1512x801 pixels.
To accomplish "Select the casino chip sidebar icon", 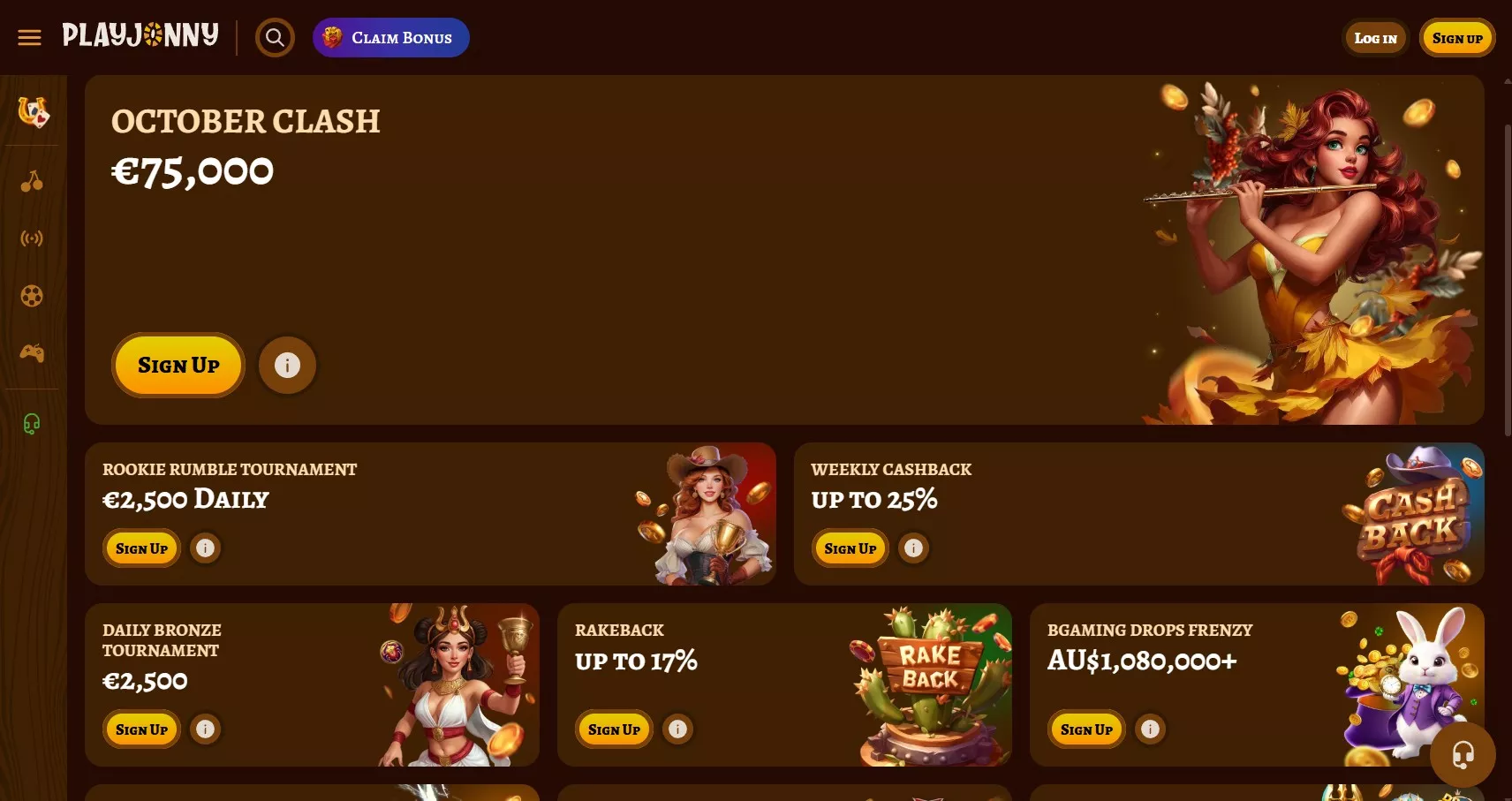I will (32, 296).
